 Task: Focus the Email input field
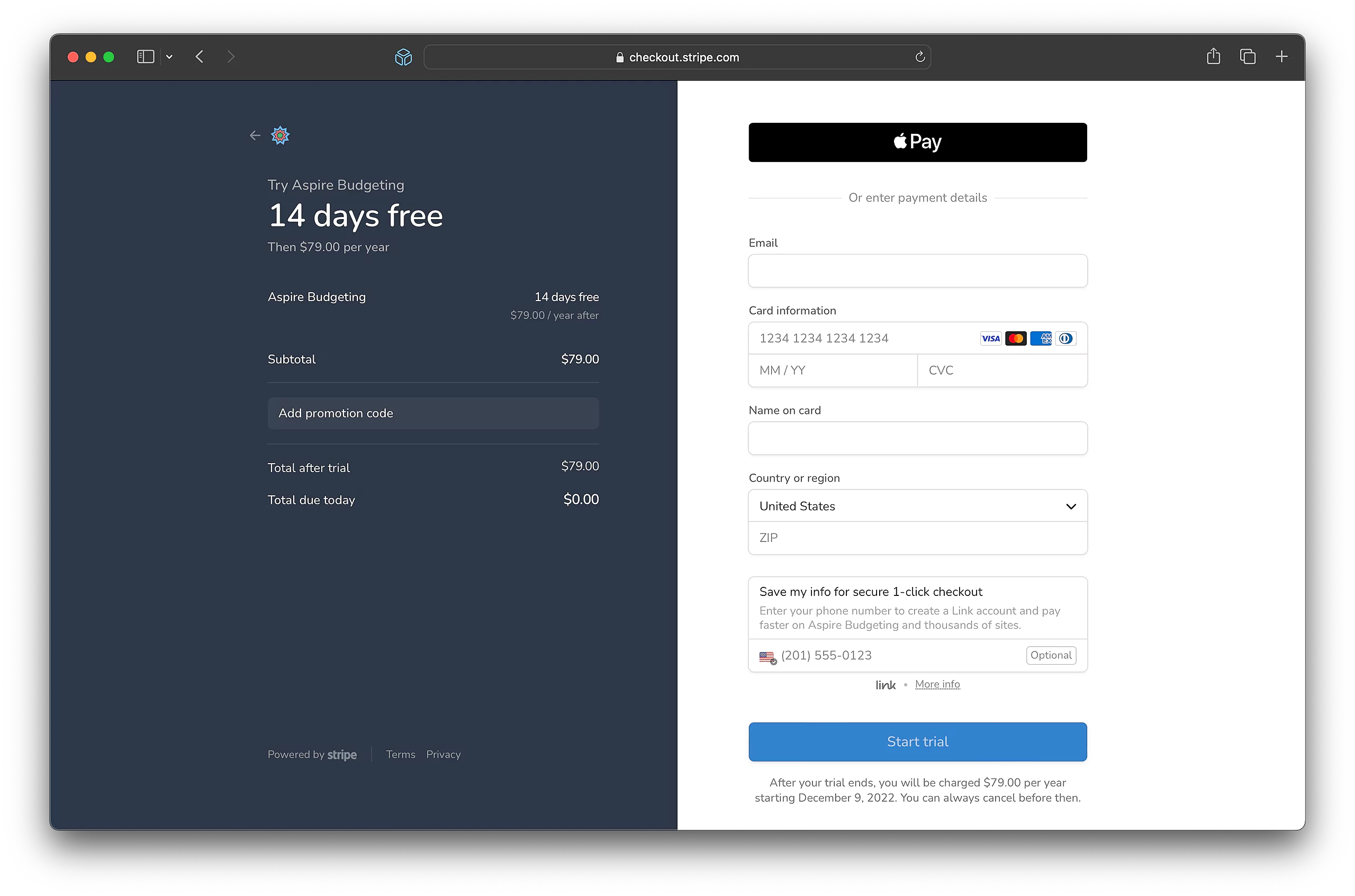click(917, 271)
